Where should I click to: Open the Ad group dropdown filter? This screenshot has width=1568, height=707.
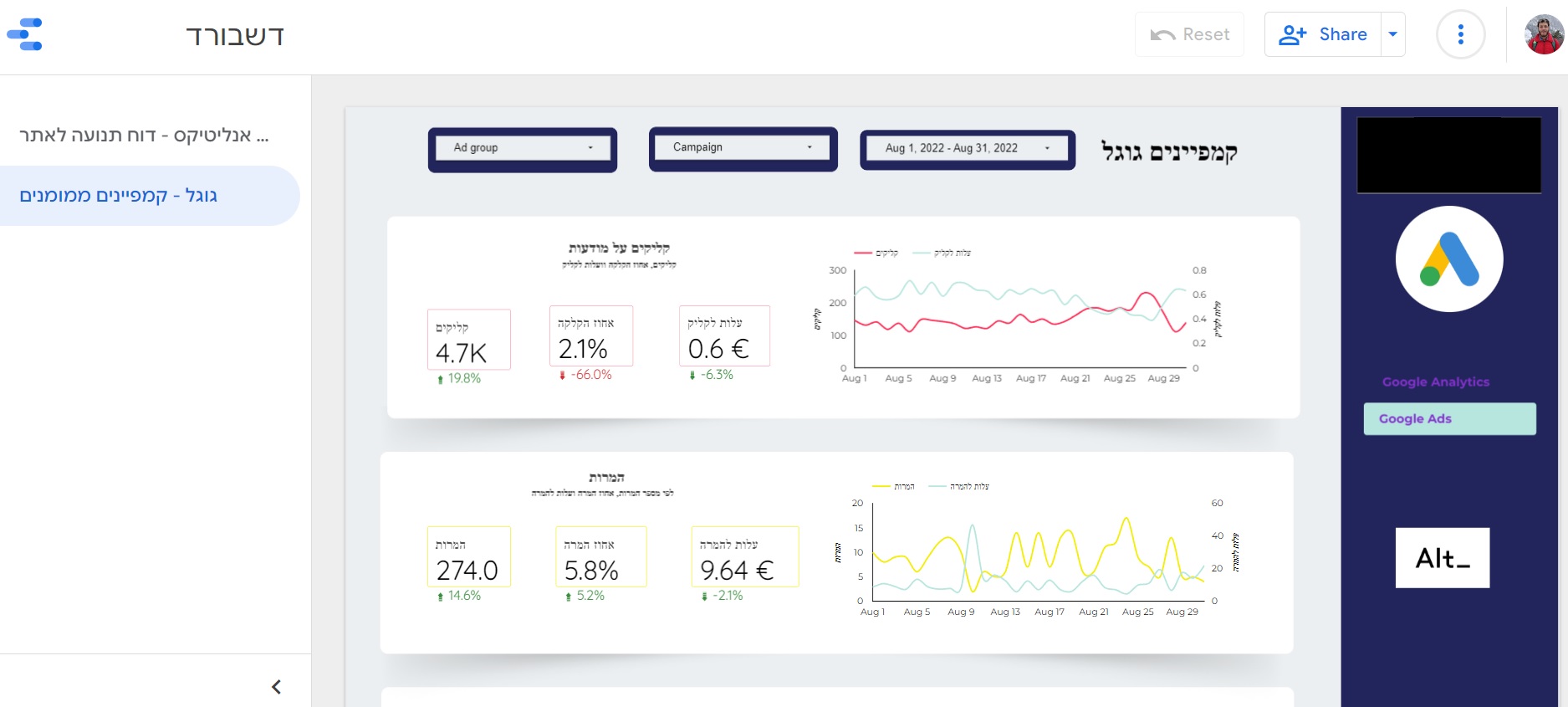[x=523, y=148]
